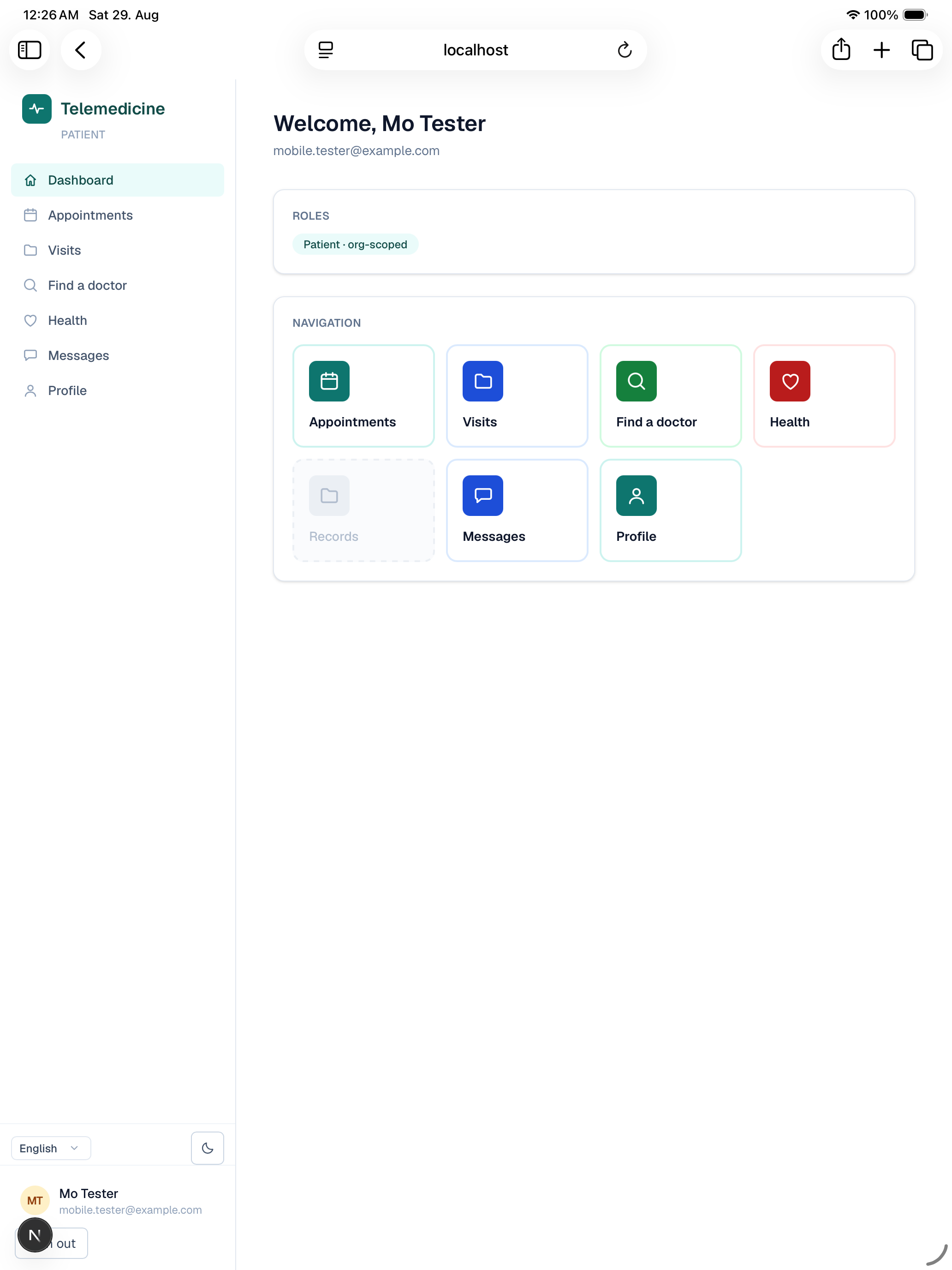Click the Find a doctor card search icon

point(637,381)
